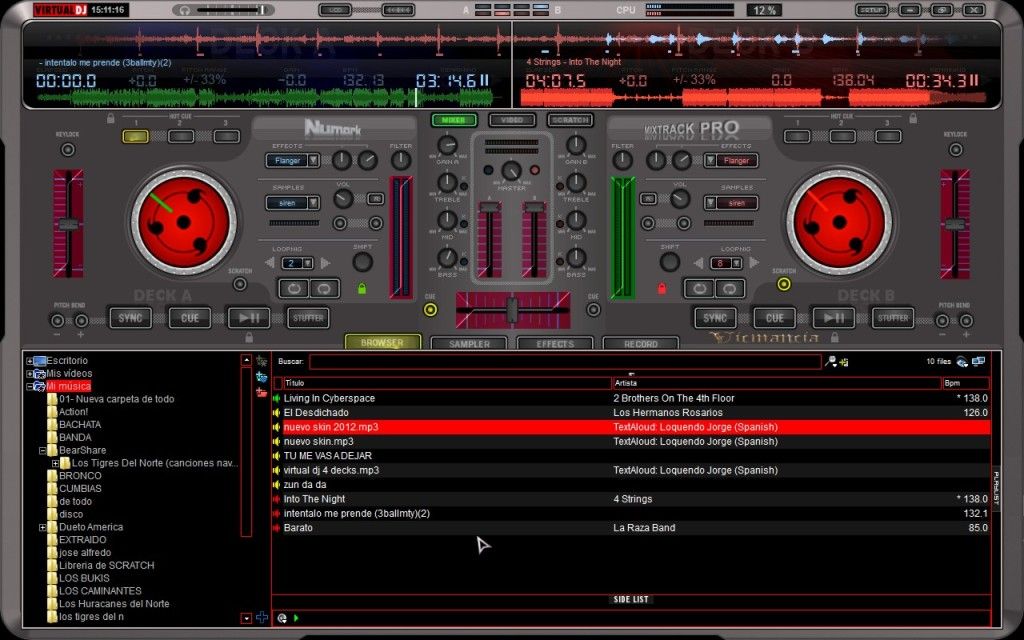Open the RECORD tab
Viewport: 1024px width, 640px height.
tap(641, 344)
